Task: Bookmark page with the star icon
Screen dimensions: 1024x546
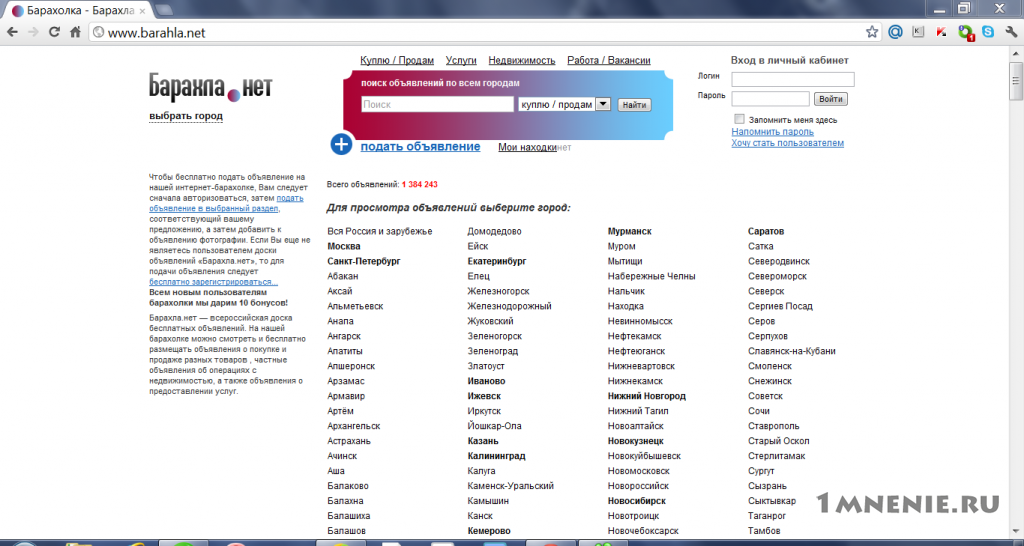Action: click(872, 32)
